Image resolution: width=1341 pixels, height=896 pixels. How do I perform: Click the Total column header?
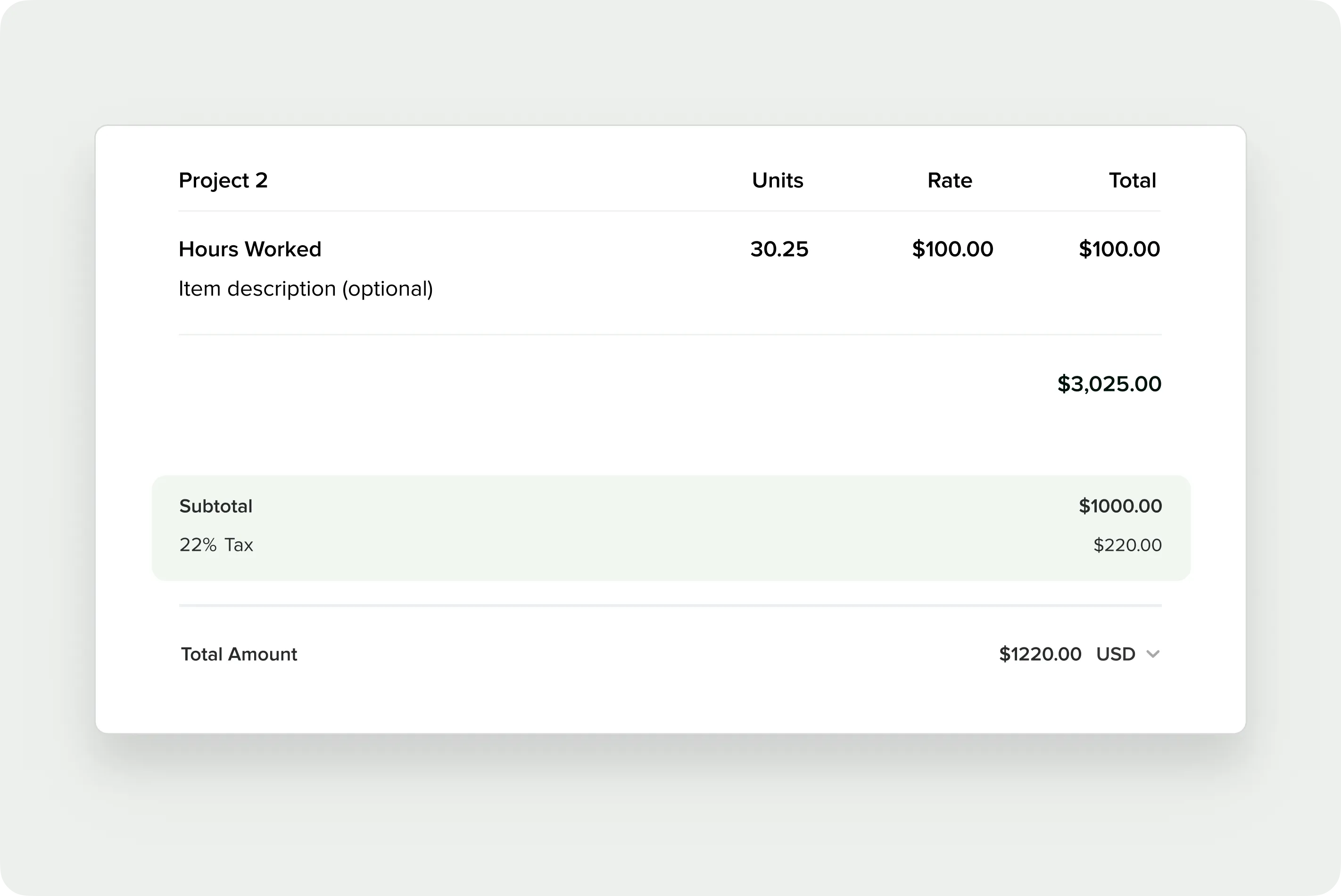click(1132, 180)
